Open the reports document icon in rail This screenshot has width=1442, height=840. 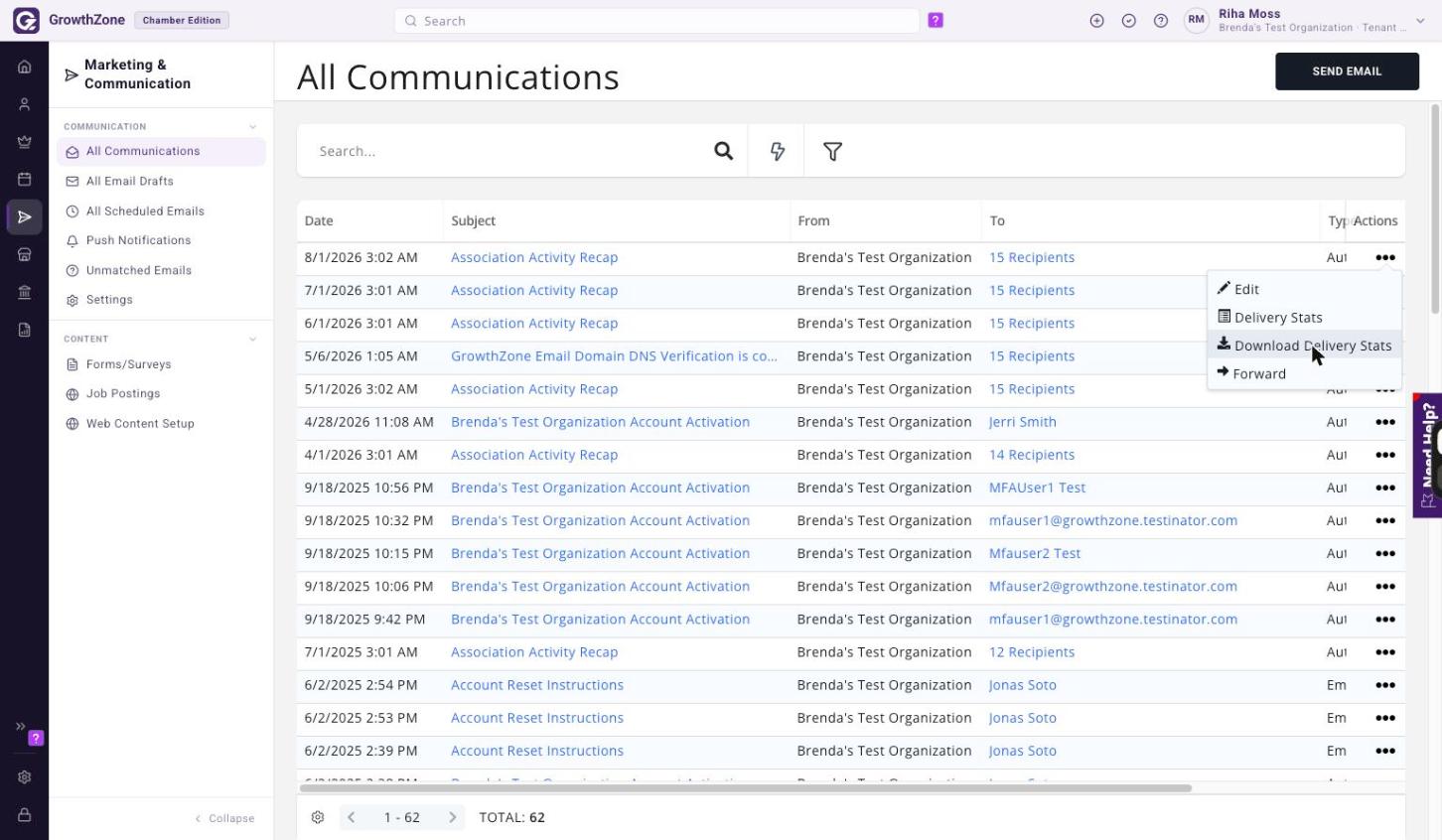point(25,331)
